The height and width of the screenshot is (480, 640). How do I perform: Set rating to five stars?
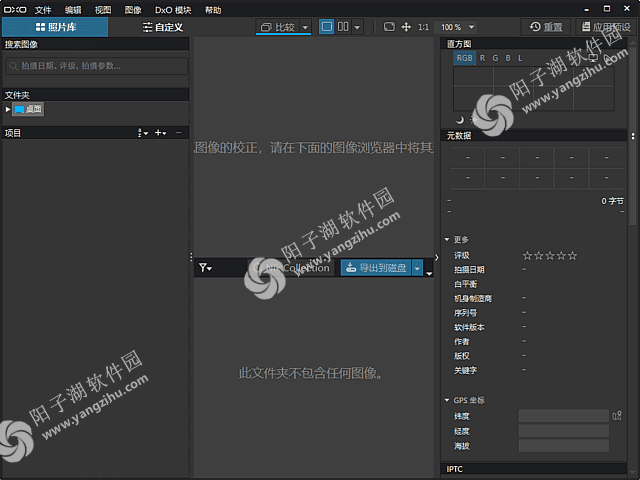573,256
